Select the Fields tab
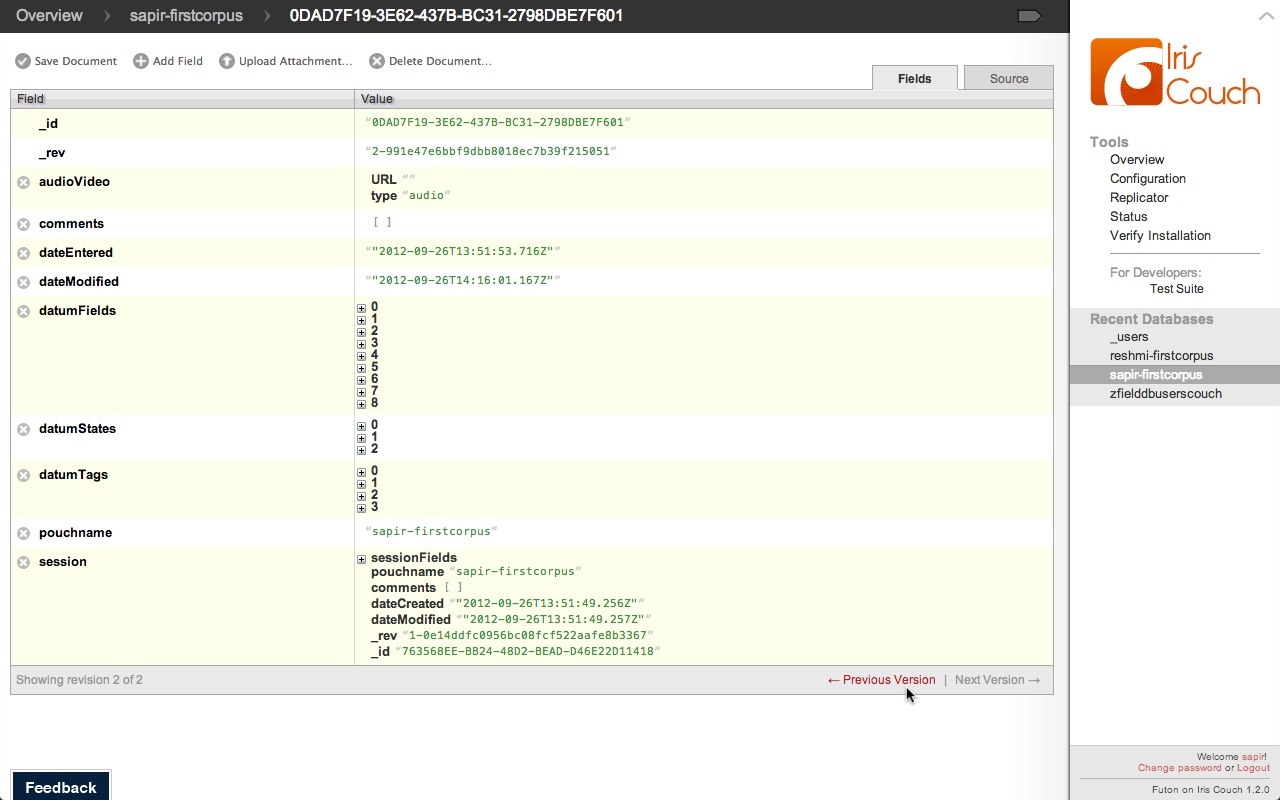Image resolution: width=1280 pixels, height=800 pixels. [x=915, y=79]
